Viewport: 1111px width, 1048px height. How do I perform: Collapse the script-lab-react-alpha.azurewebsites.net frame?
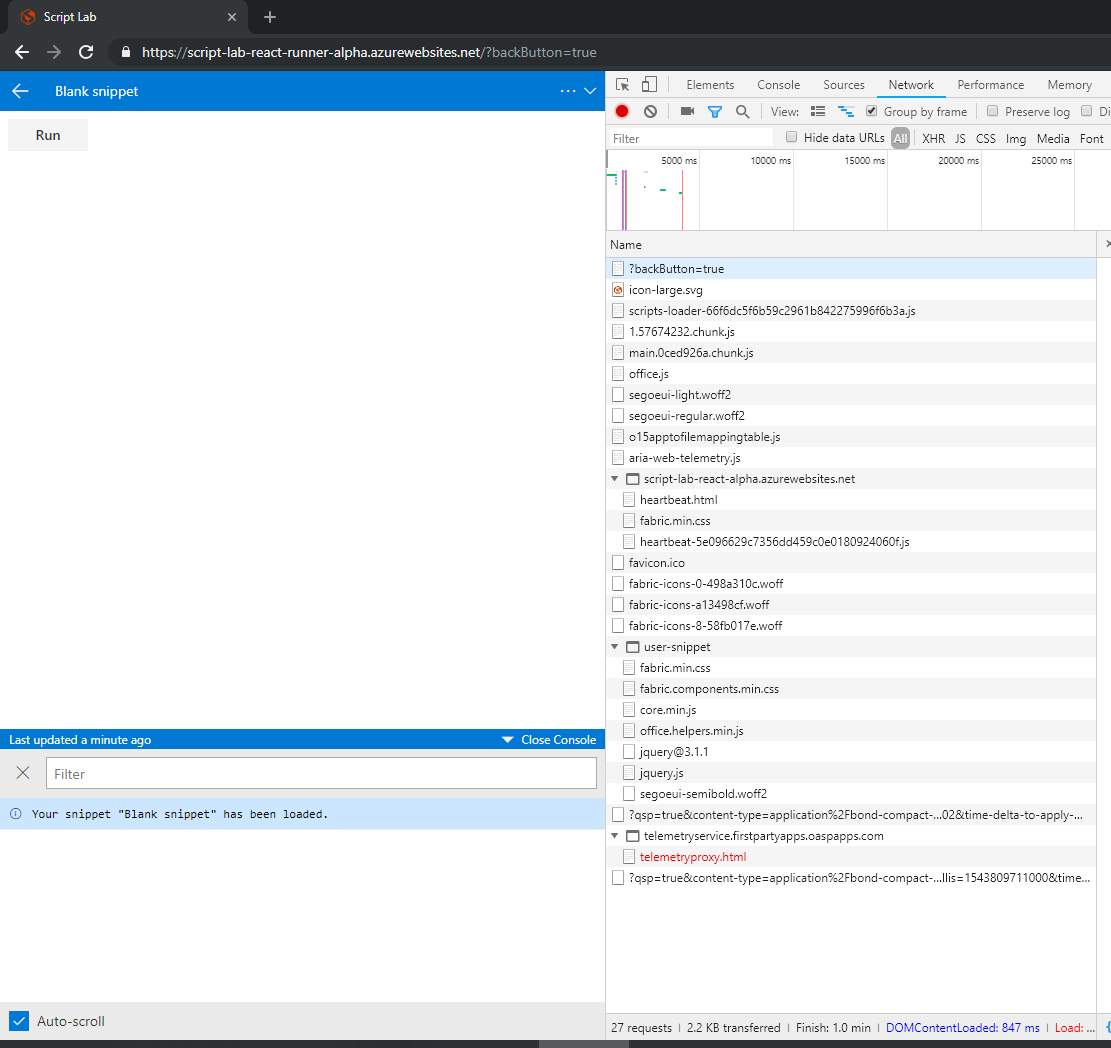(615, 478)
